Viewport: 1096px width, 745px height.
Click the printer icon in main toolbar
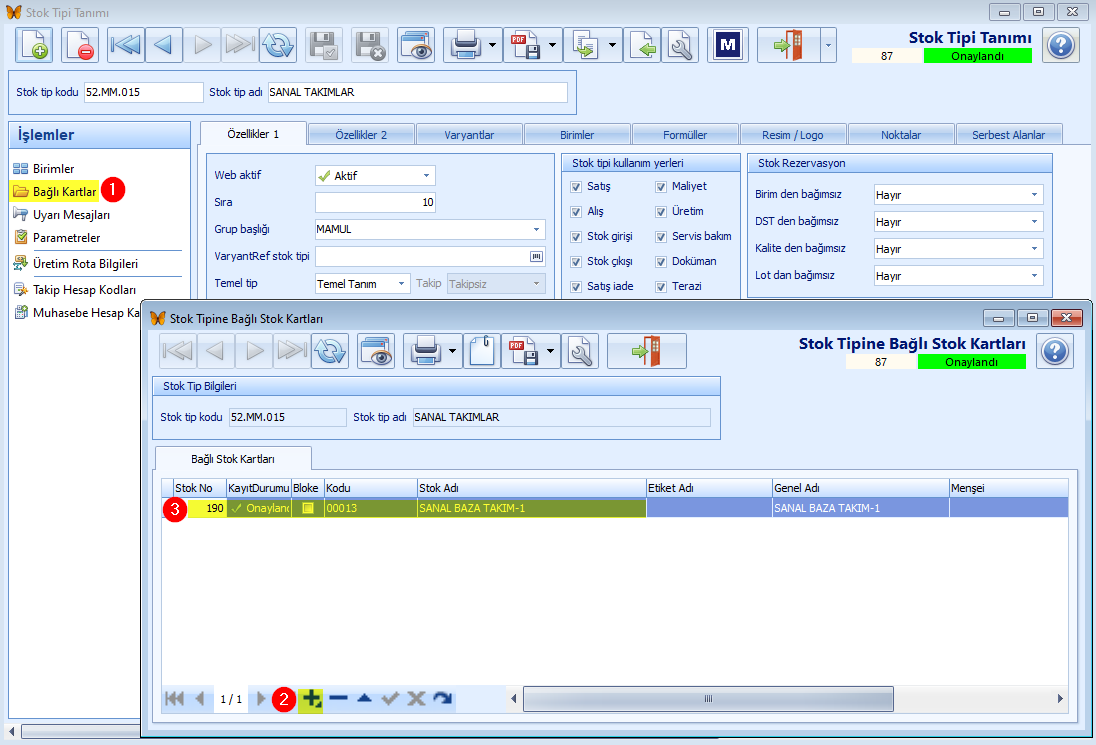point(465,45)
